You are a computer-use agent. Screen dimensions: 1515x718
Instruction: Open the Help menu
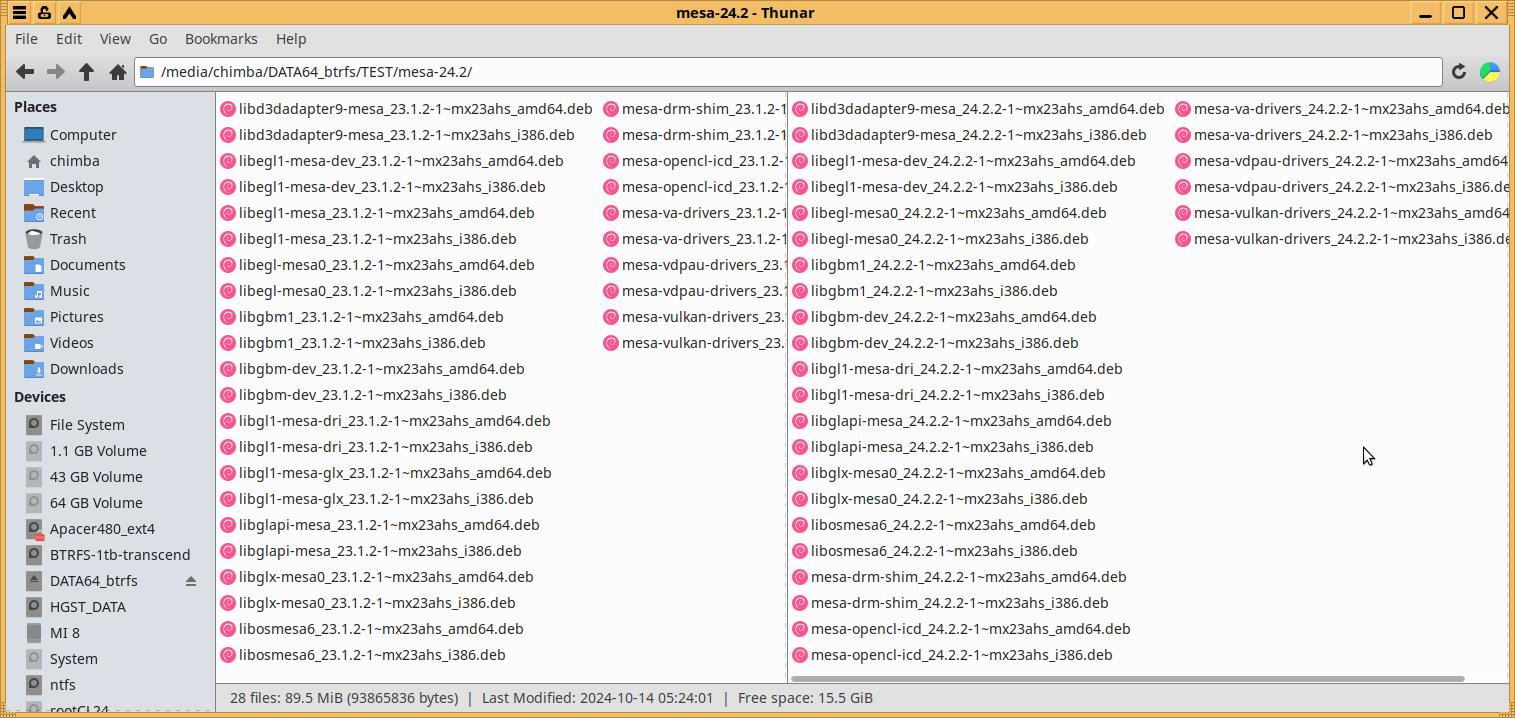[291, 39]
